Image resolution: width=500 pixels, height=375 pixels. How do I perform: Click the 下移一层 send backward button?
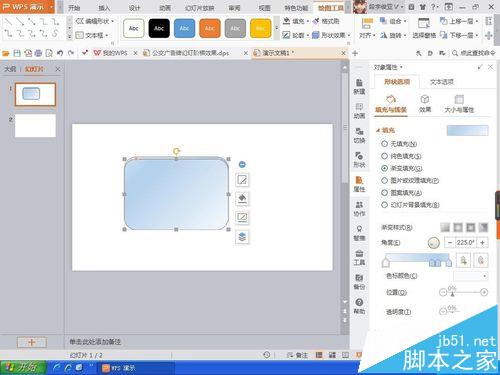459,35
